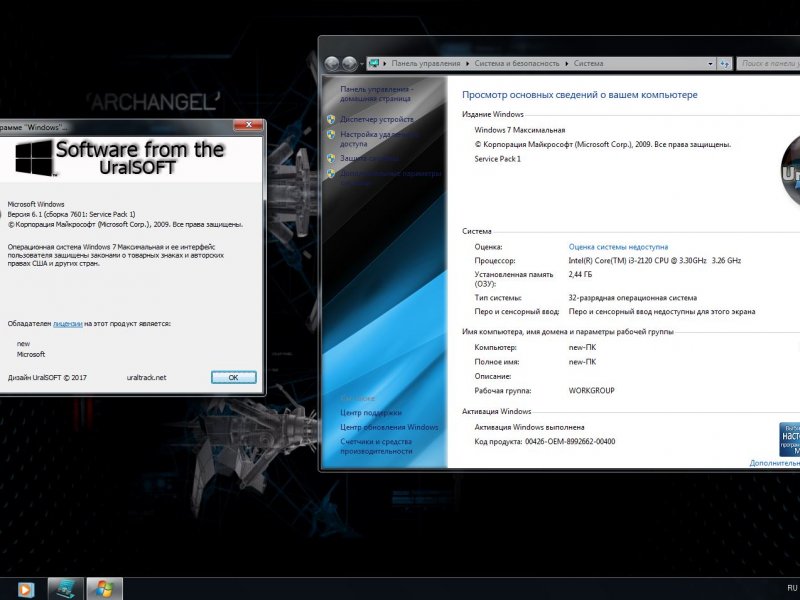Click the RU language indicator in the tray
This screenshot has width=800, height=600.
792,588
